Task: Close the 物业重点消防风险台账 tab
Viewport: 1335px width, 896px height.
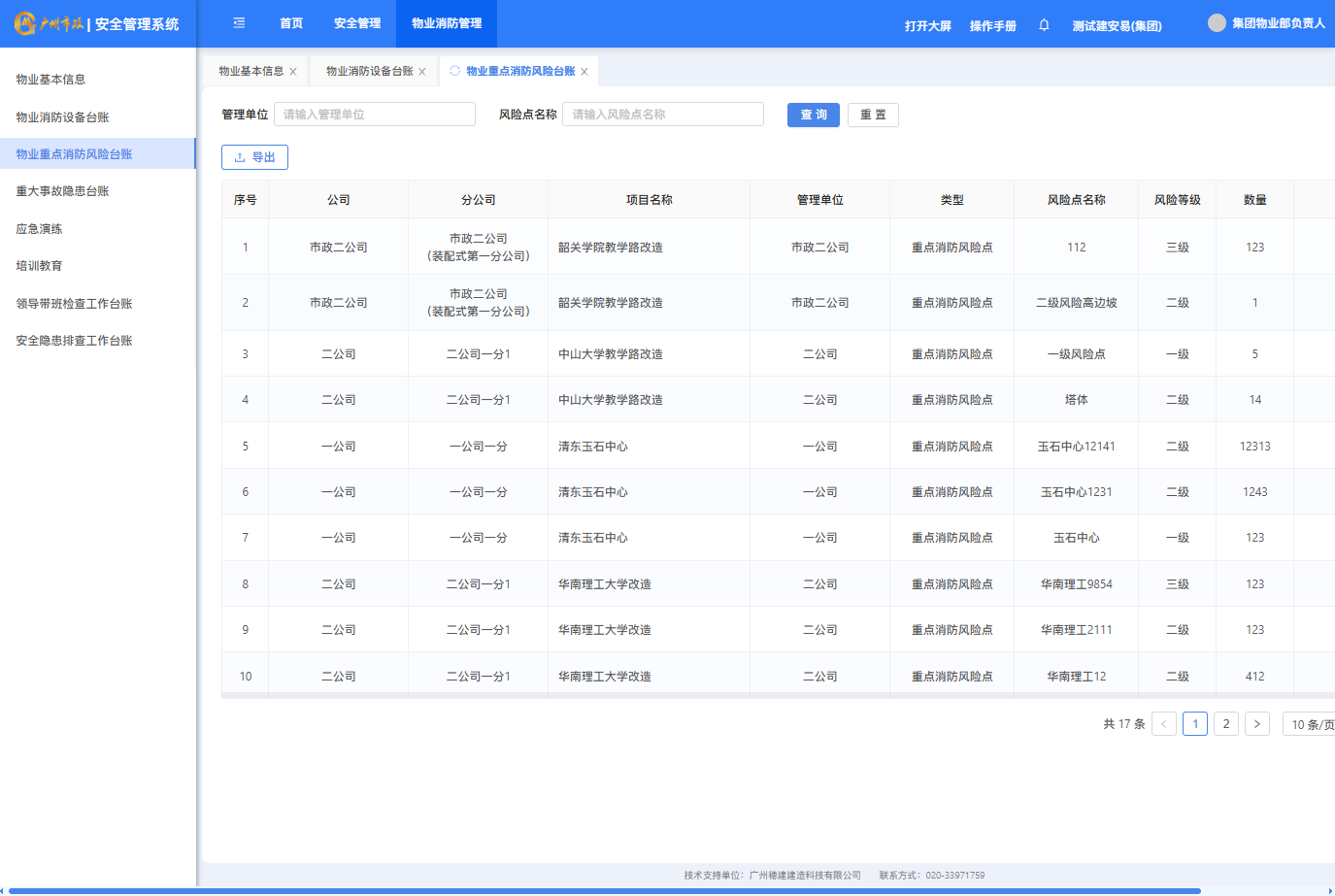Action: coord(584,72)
